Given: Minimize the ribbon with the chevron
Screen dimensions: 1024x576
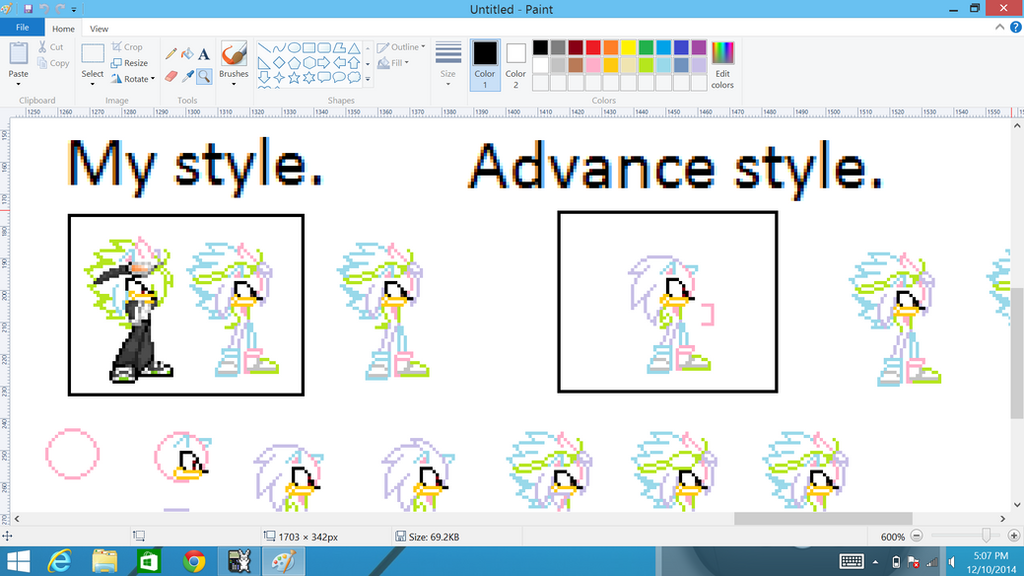Looking at the screenshot, I should tap(1000, 27).
